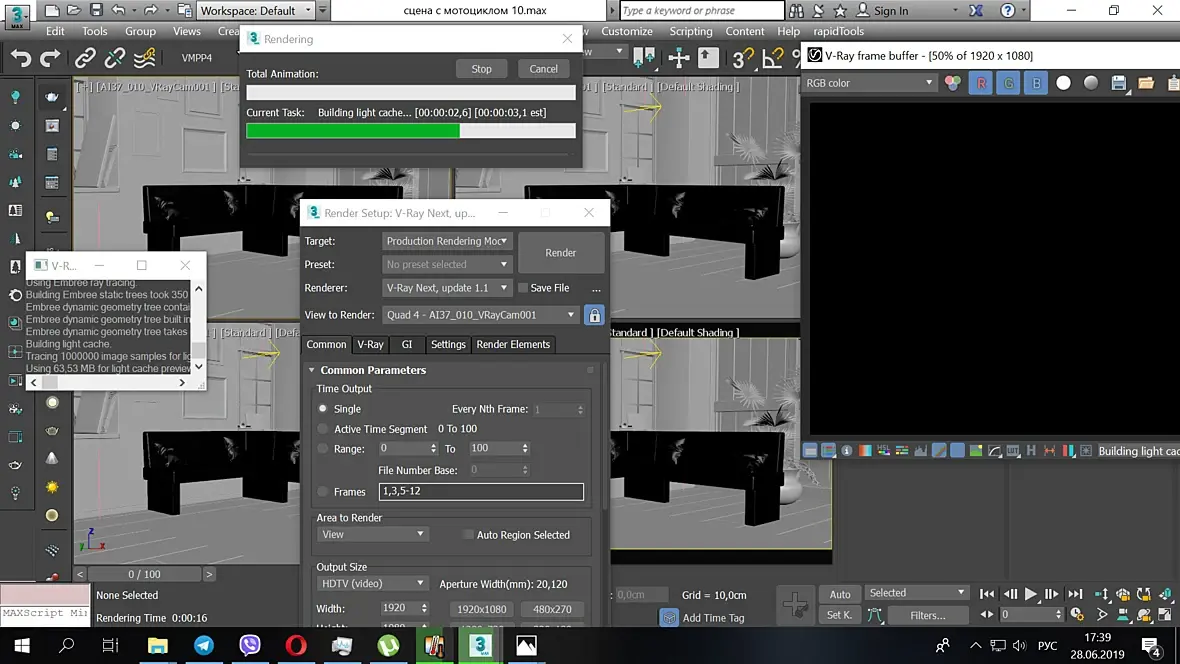Click the Frames input field

481,492
